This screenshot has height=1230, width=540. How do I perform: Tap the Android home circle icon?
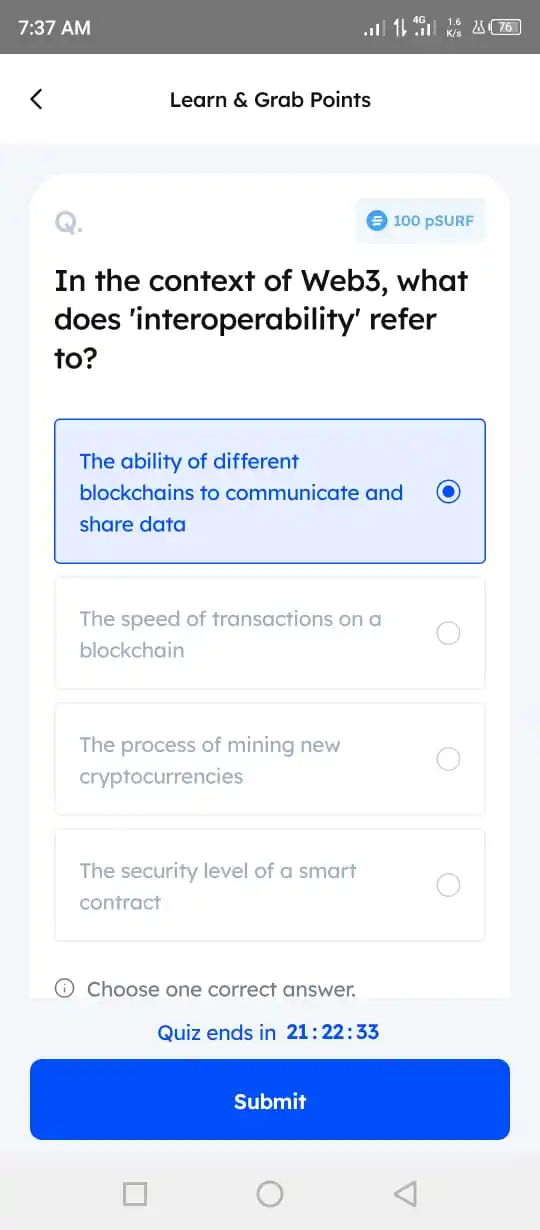(x=270, y=1193)
